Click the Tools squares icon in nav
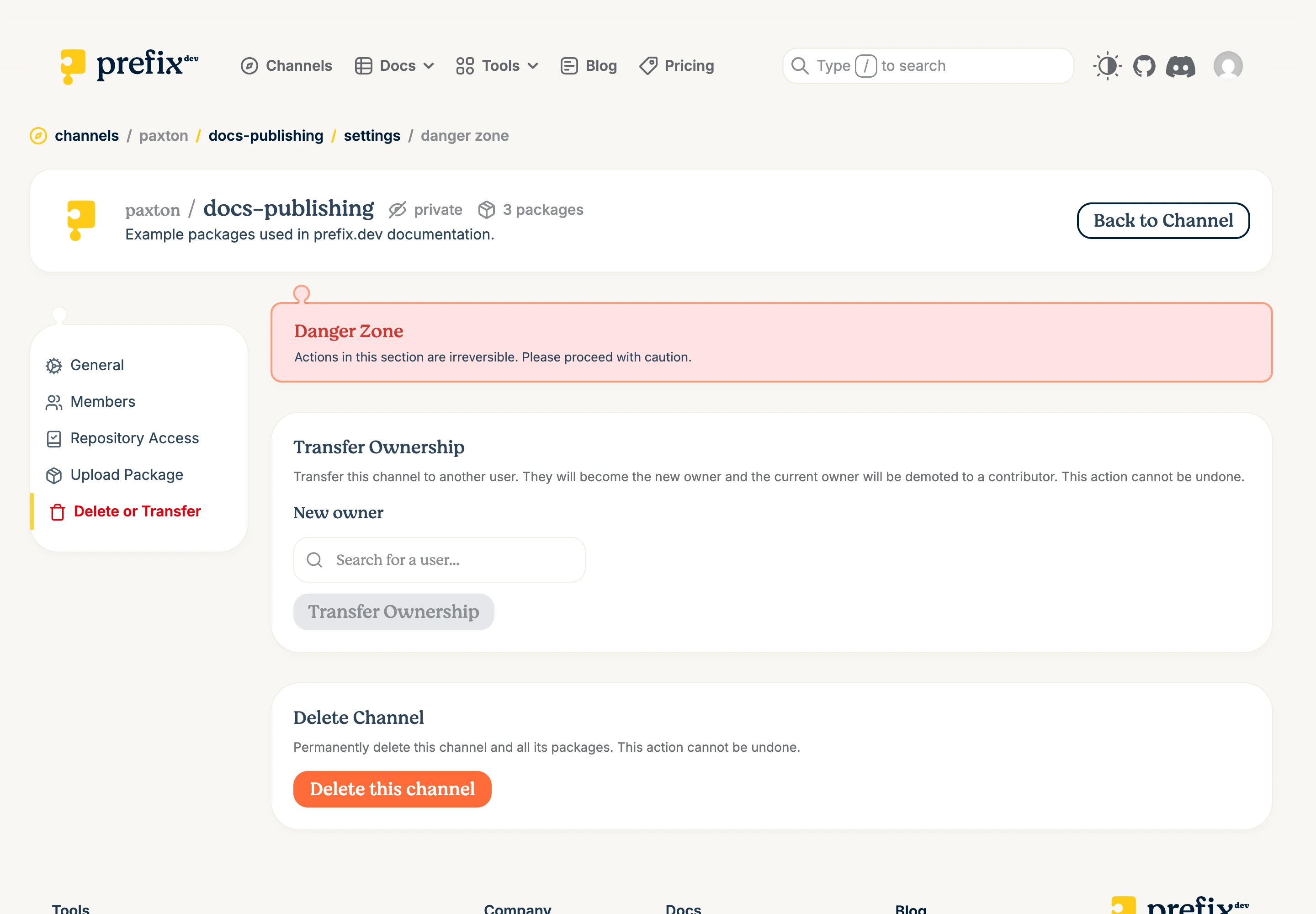1316x914 pixels. [464, 66]
